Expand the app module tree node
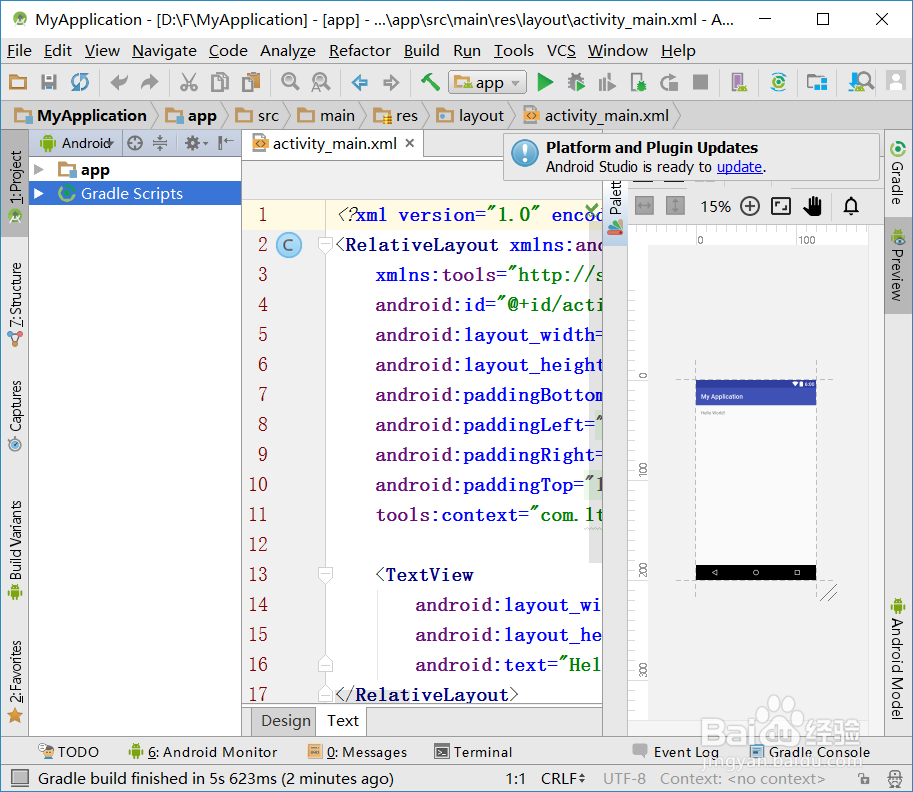 click(x=39, y=169)
